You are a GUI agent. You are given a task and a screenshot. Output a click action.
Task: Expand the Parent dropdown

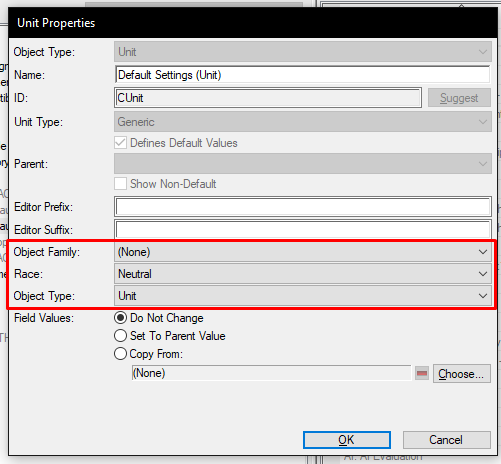point(303,163)
